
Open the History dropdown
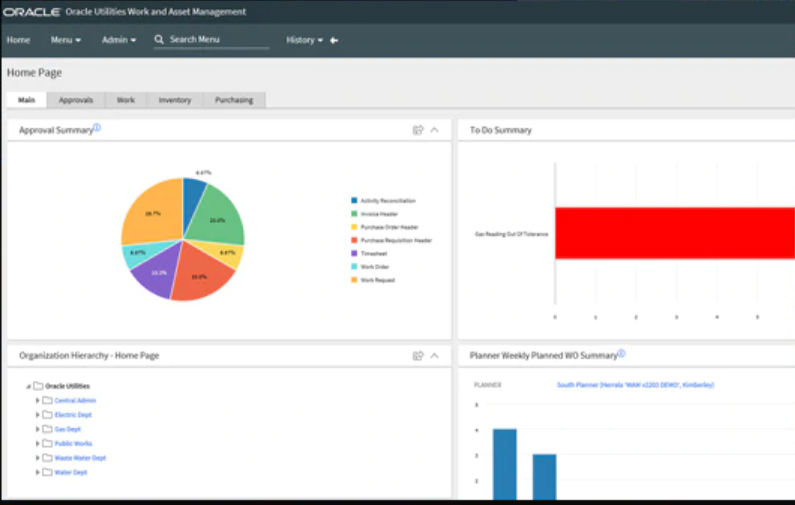click(x=304, y=40)
